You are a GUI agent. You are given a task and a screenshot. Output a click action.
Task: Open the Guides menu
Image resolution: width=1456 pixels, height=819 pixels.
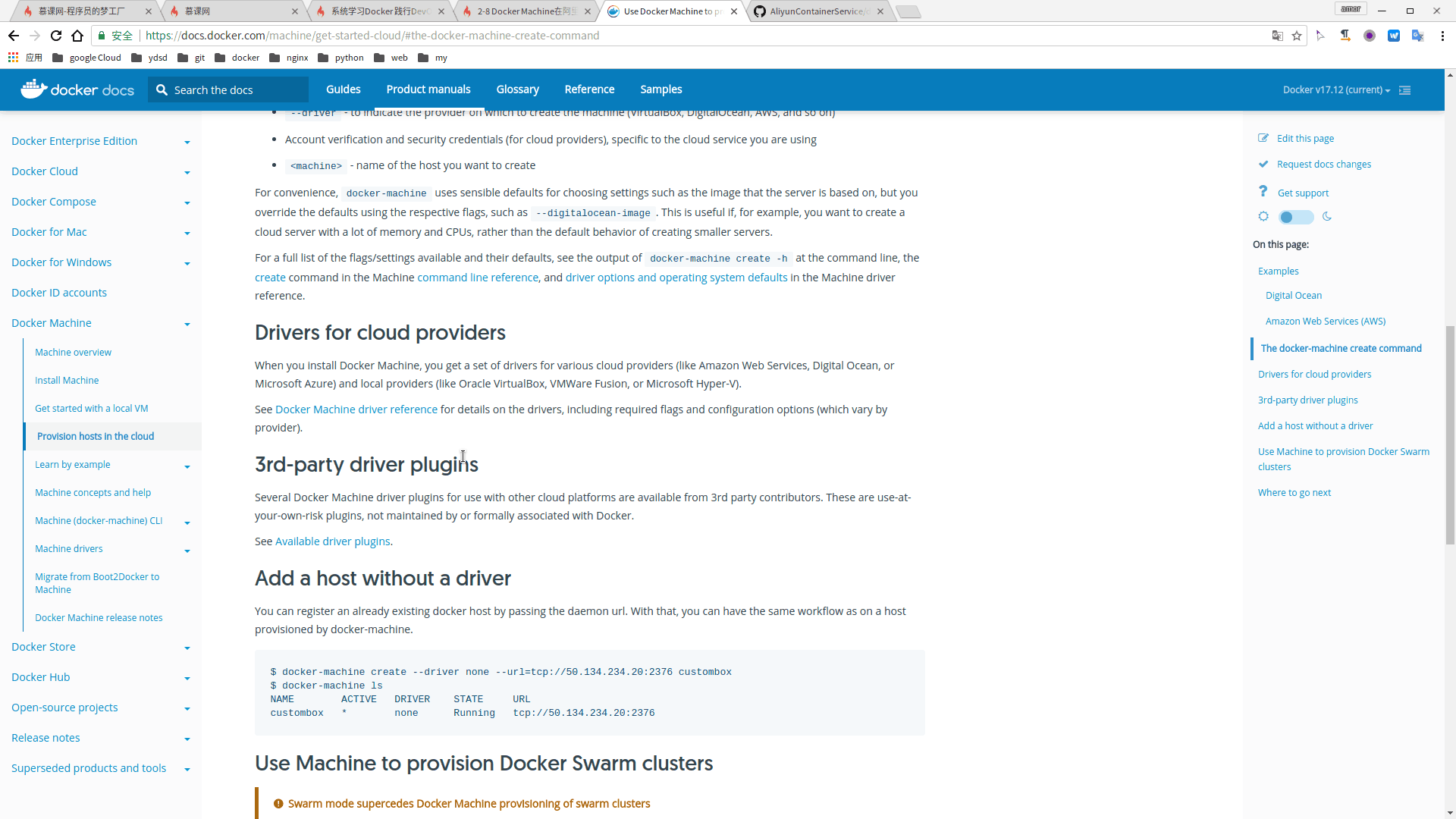pyautogui.click(x=343, y=89)
